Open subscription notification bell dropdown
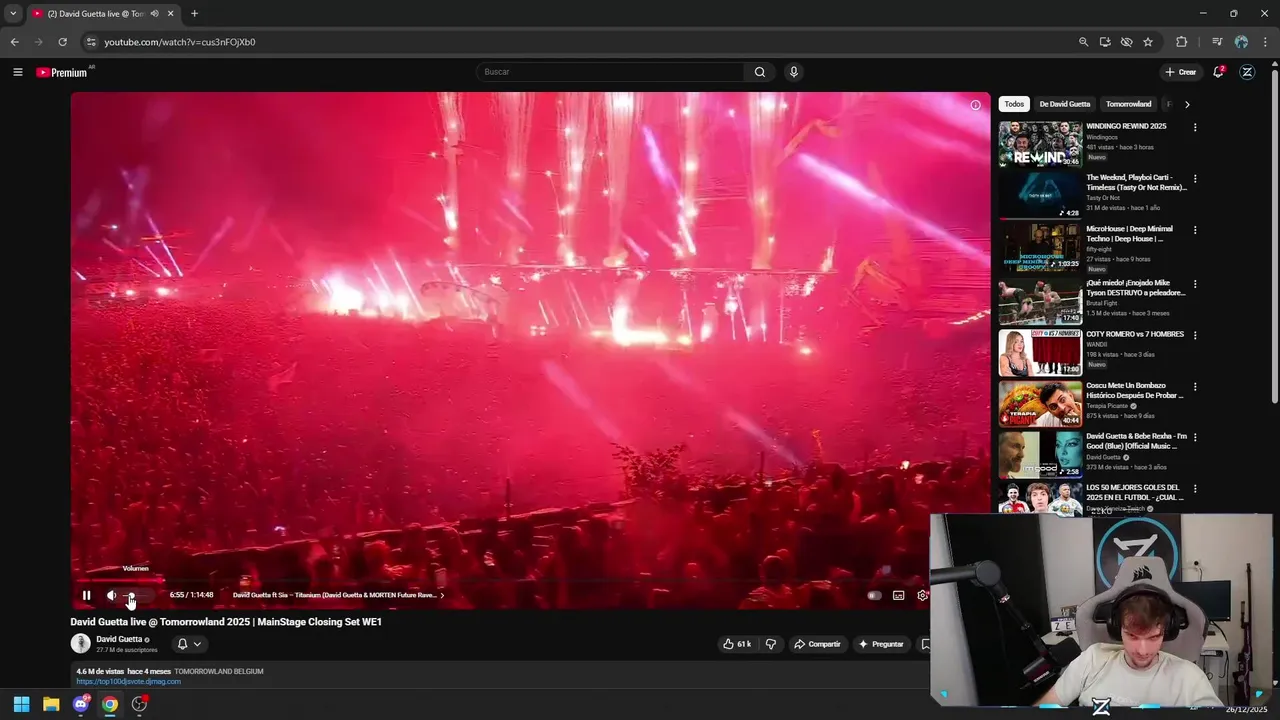Viewport: 1280px width, 720px height. click(x=189, y=644)
